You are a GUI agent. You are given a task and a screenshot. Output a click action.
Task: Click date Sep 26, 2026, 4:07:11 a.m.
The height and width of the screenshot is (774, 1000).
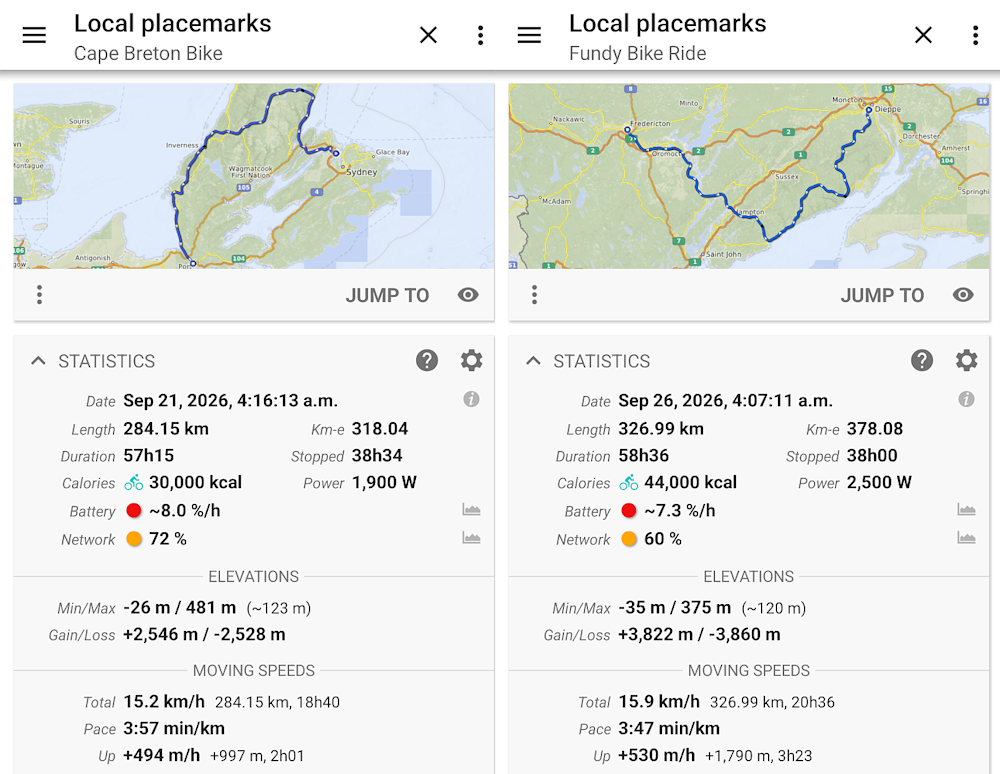pyautogui.click(x=726, y=400)
